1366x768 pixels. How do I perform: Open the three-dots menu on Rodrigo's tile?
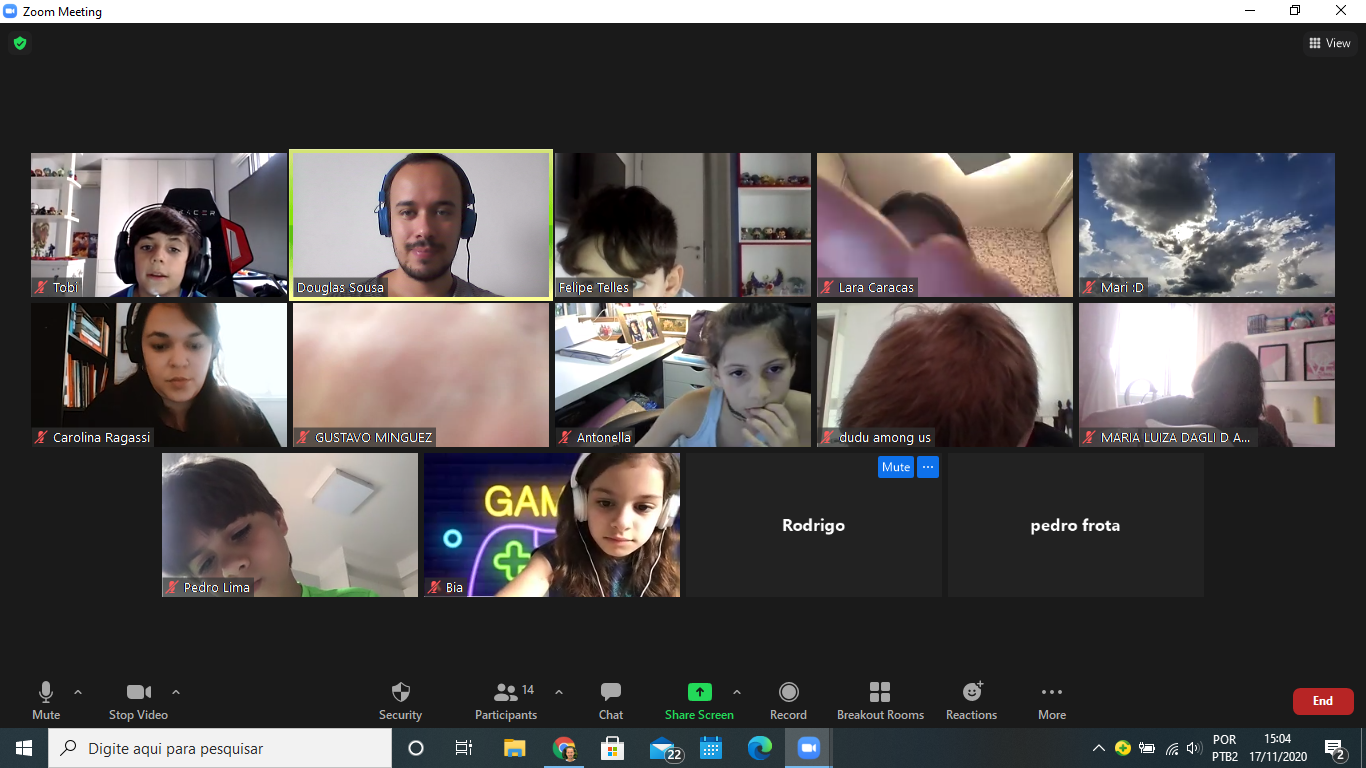928,467
